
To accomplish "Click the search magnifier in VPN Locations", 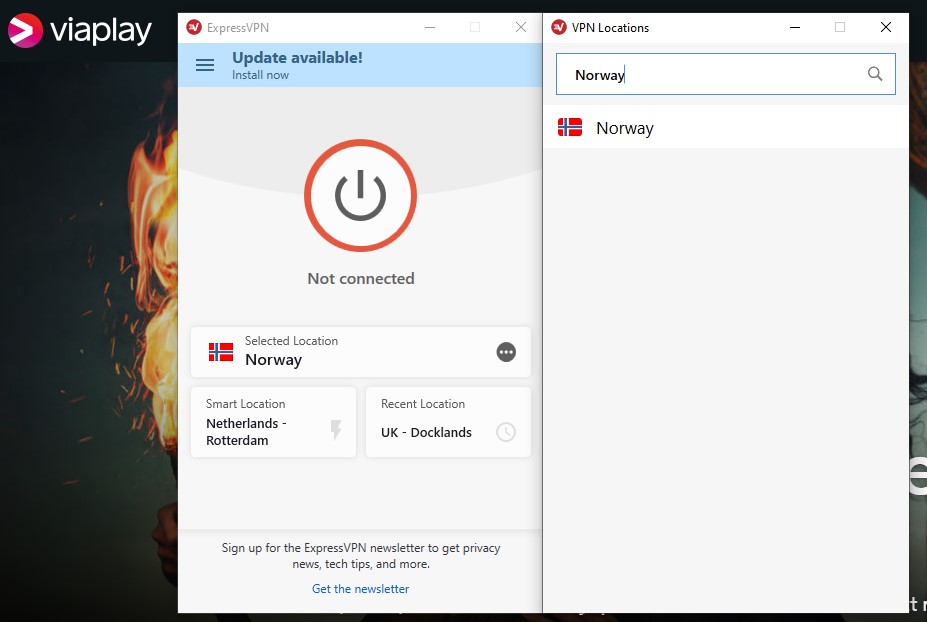I will coord(875,74).
